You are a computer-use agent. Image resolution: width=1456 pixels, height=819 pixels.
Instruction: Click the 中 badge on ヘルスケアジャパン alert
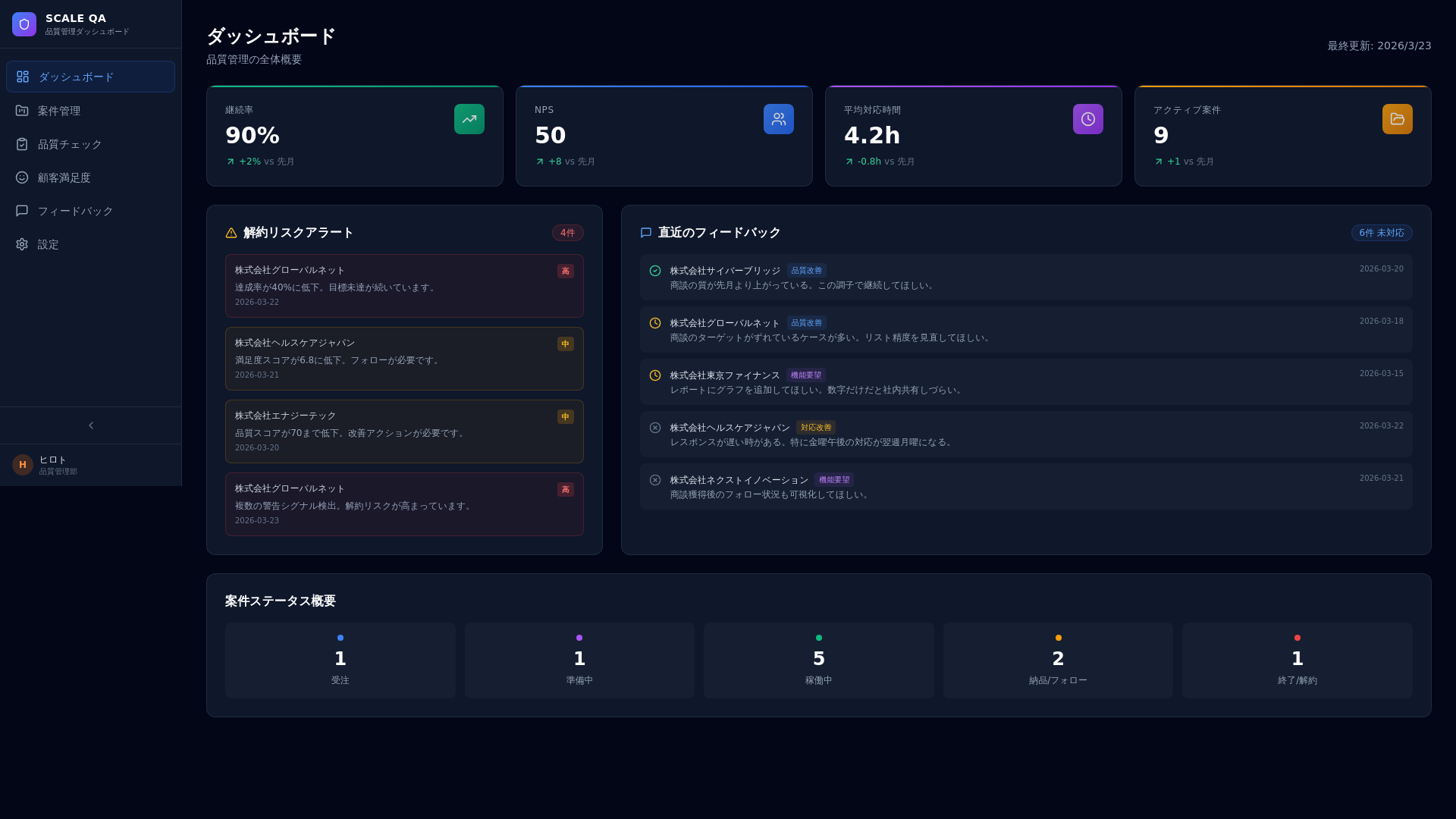(x=566, y=344)
